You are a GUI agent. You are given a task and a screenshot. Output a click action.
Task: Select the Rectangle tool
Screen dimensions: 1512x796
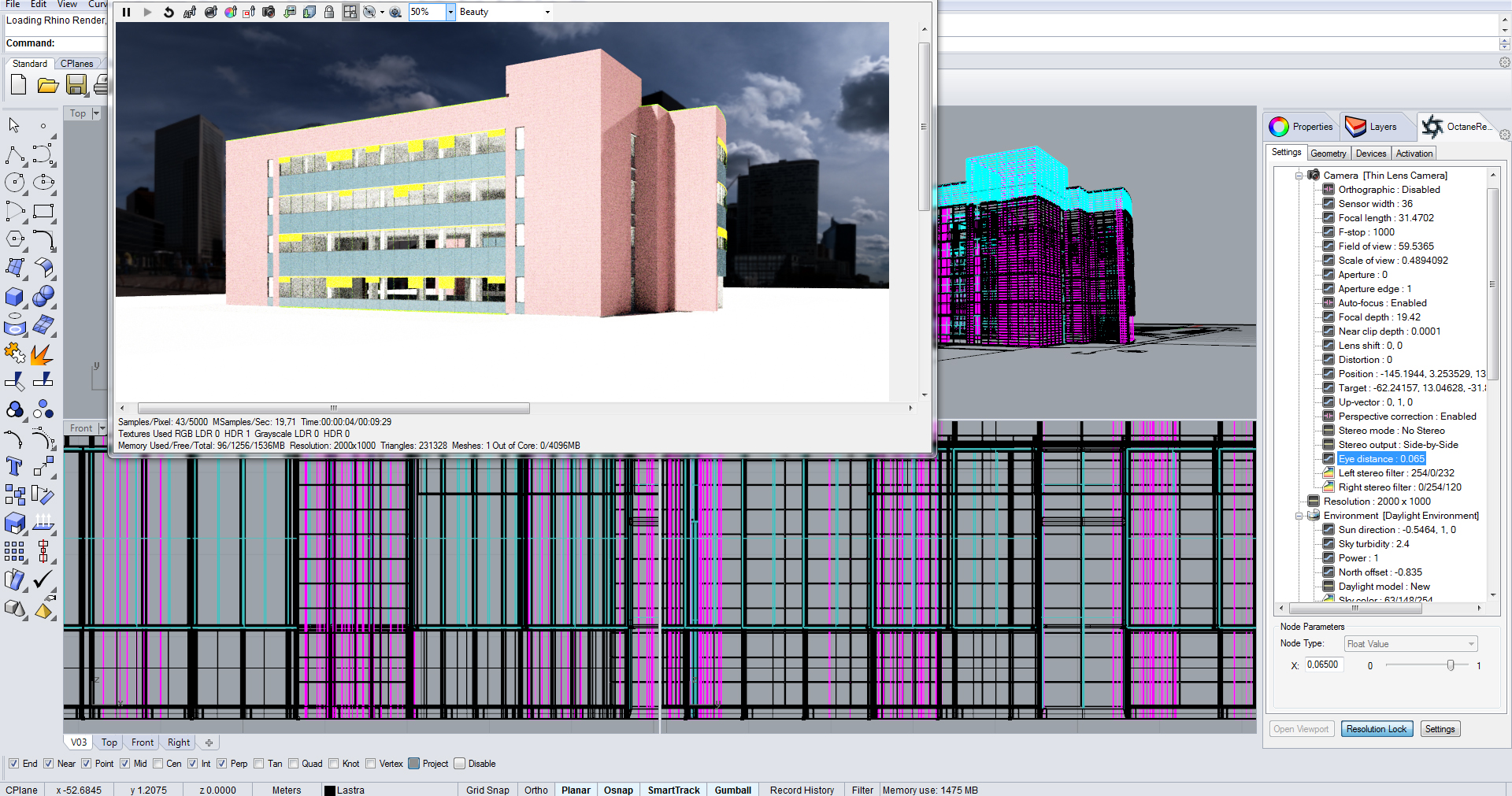(x=43, y=211)
